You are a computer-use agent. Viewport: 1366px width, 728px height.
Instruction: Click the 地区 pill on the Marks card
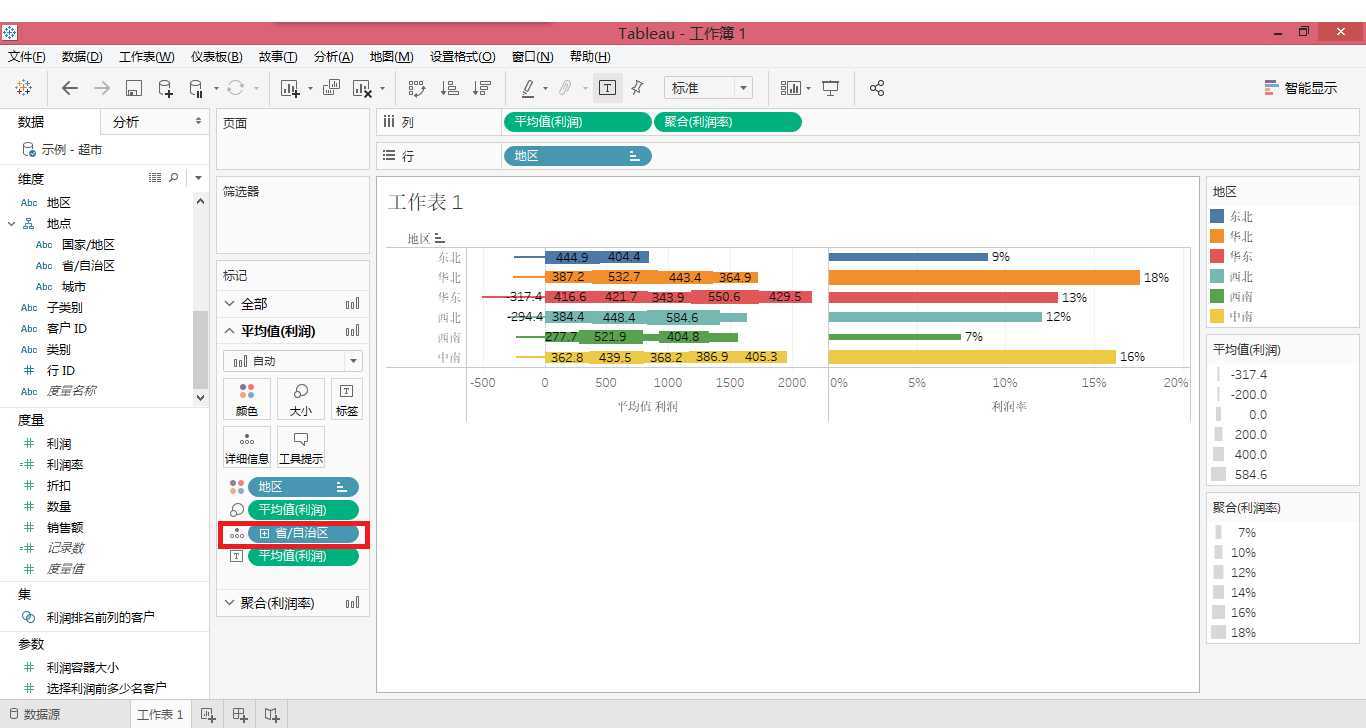click(303, 487)
